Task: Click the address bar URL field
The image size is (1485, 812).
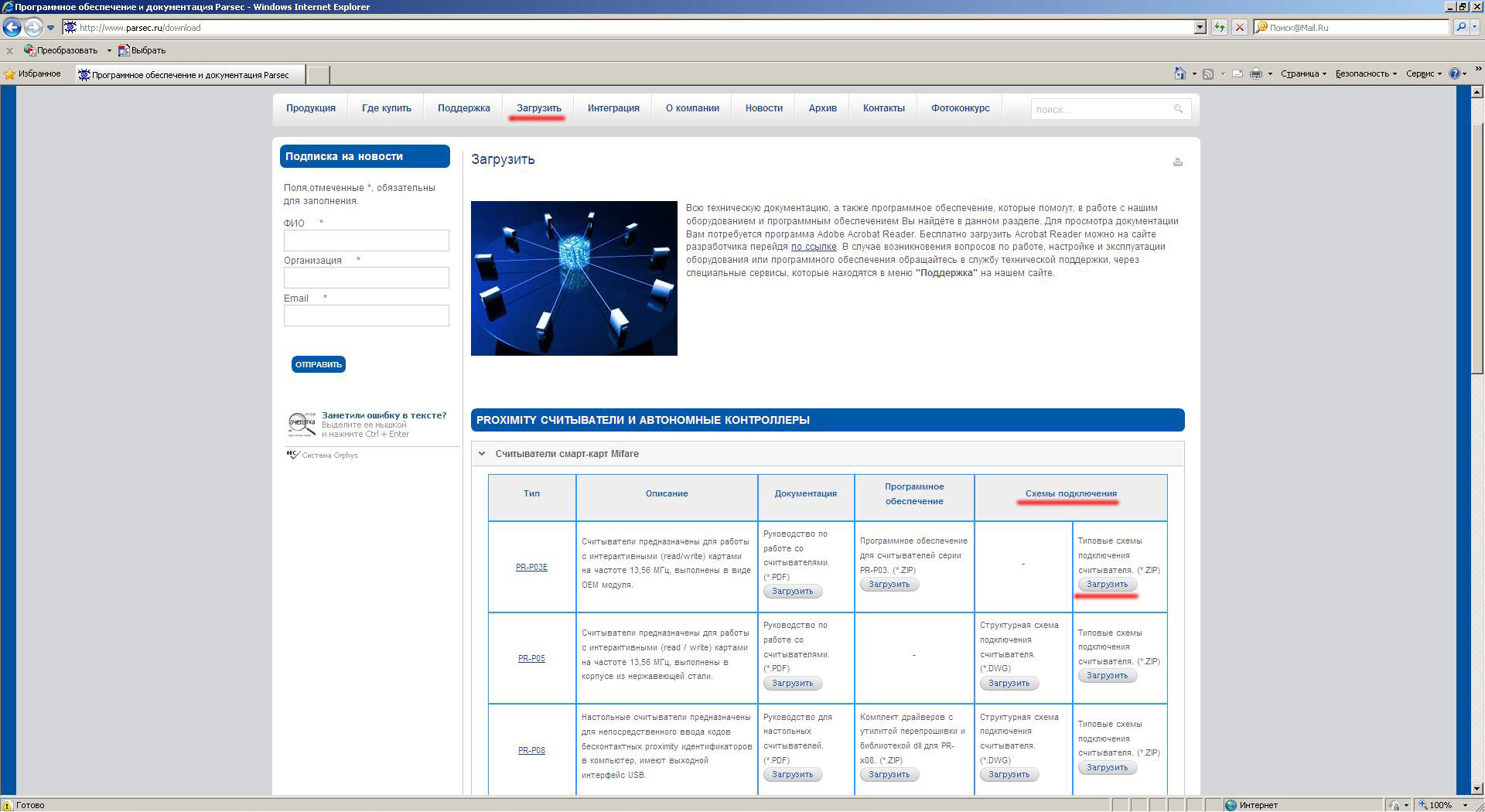Action: coord(634,27)
